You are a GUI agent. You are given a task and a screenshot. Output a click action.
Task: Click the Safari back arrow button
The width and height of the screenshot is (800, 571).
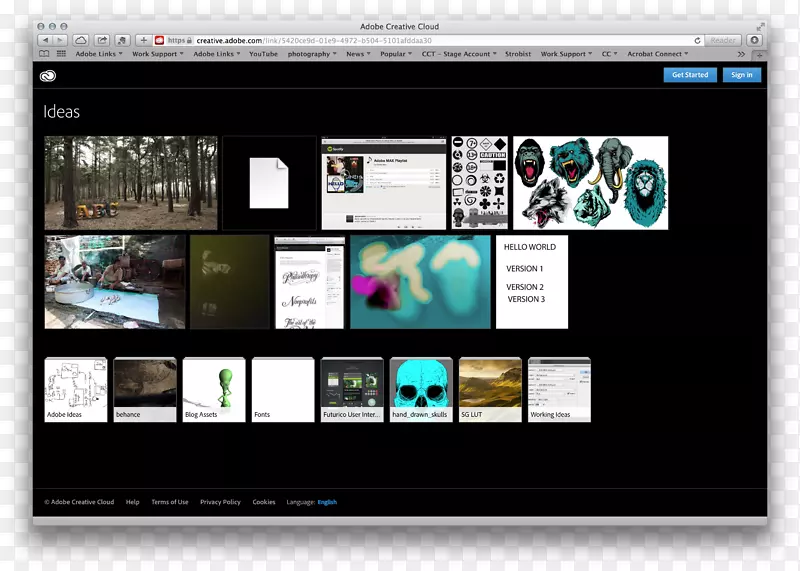[x=43, y=40]
